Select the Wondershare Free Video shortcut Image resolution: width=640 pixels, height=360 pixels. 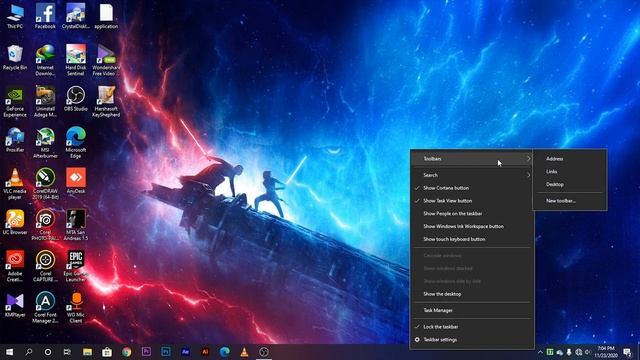click(x=106, y=61)
